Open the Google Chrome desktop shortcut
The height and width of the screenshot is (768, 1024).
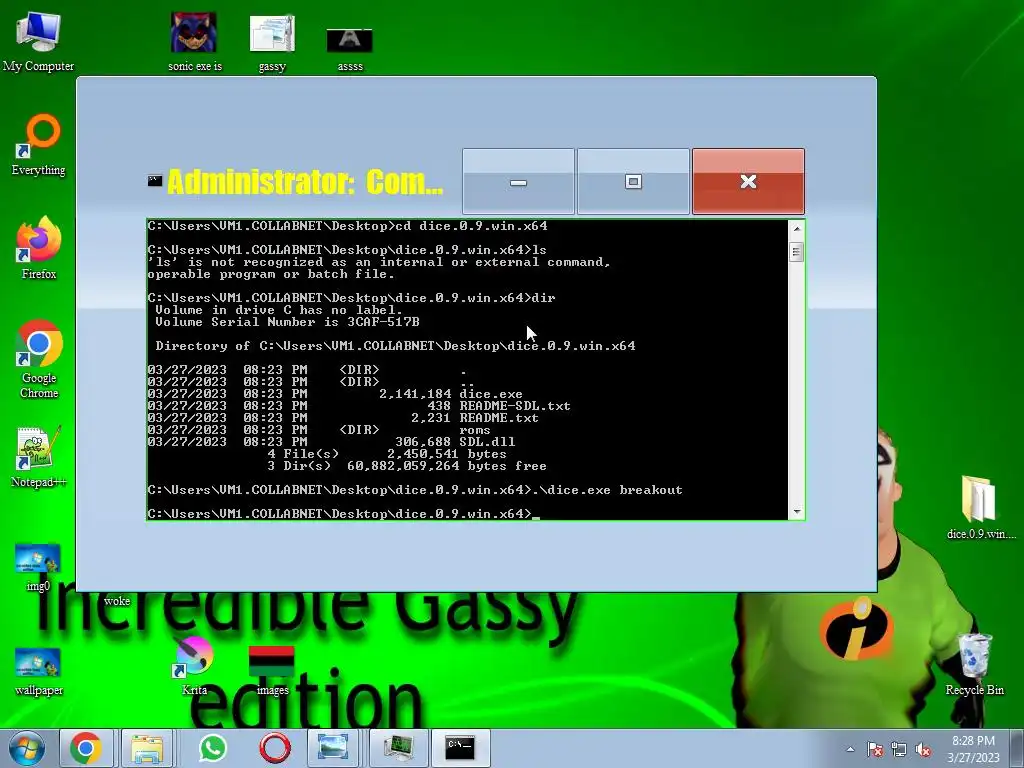pyautogui.click(x=39, y=359)
